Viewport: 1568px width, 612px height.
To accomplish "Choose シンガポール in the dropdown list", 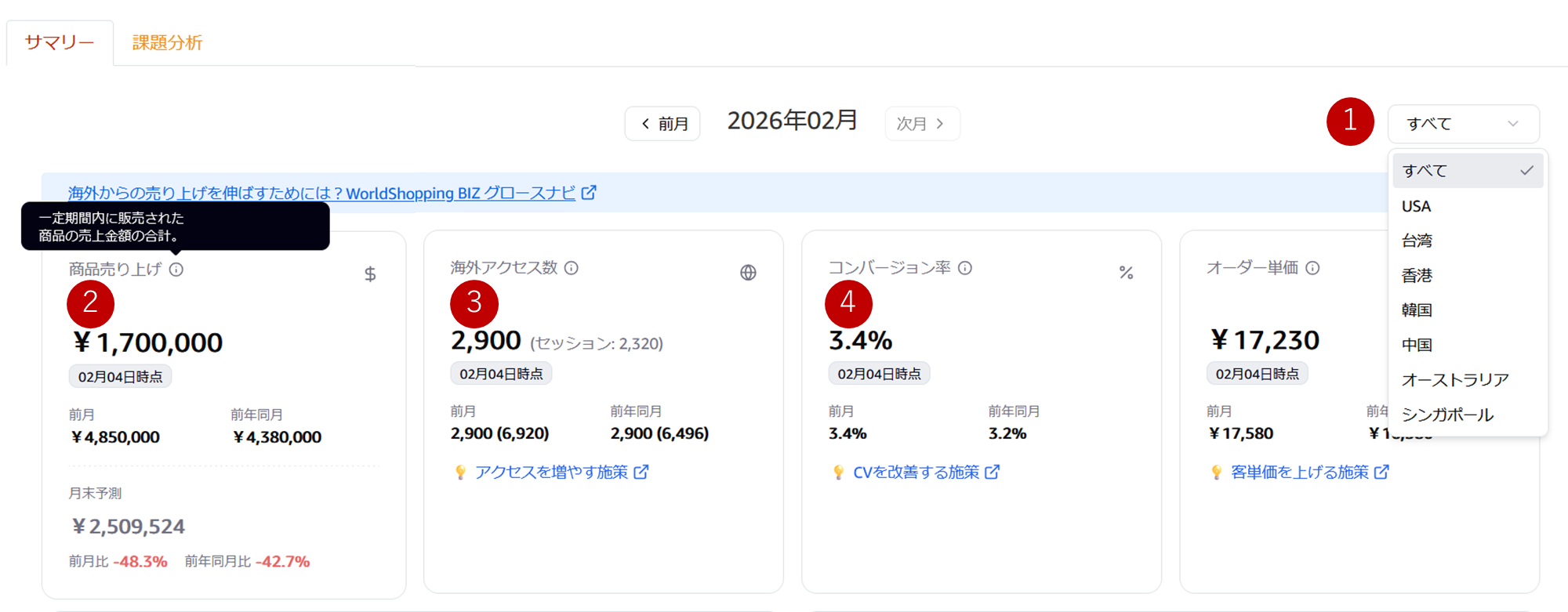I will click(x=1447, y=415).
